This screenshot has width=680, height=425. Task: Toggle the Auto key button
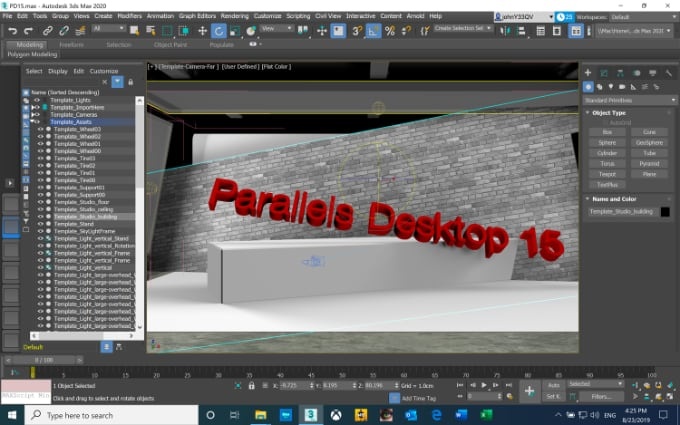[553, 385]
